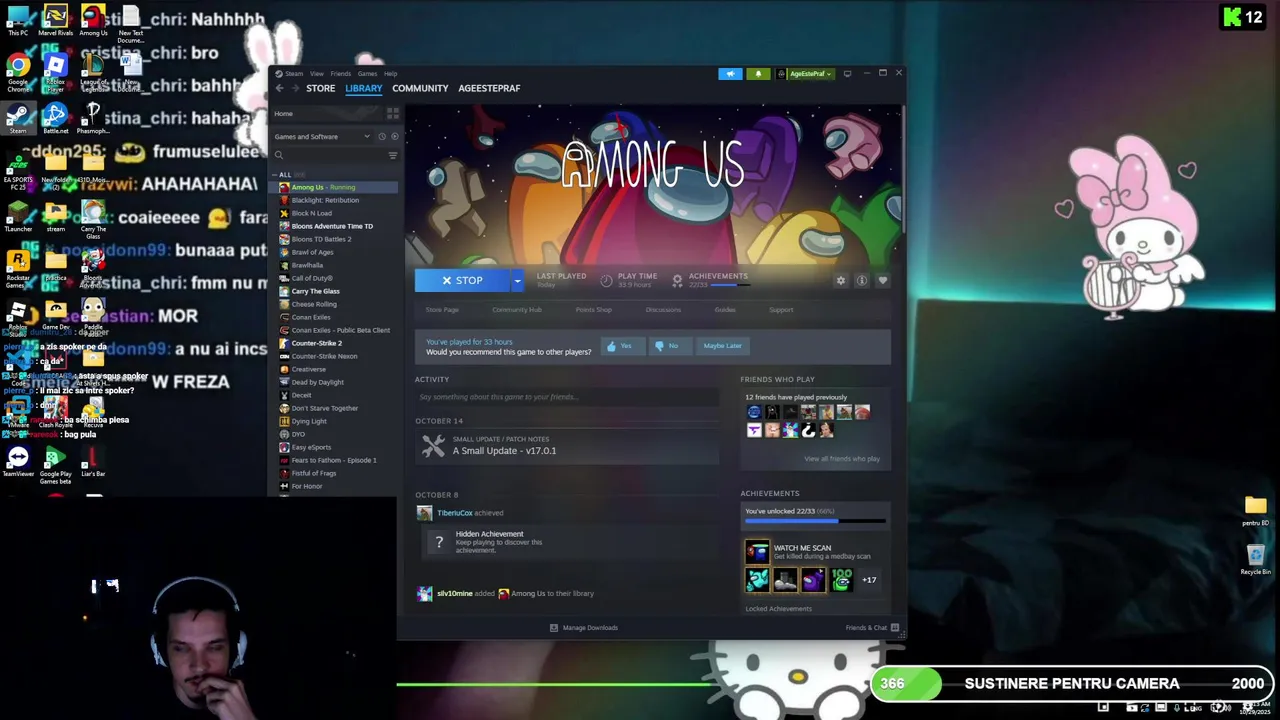Screen dimensions: 1280x720
Task: Open the WATCH ME SCAN achievement icon
Action: click(x=757, y=552)
